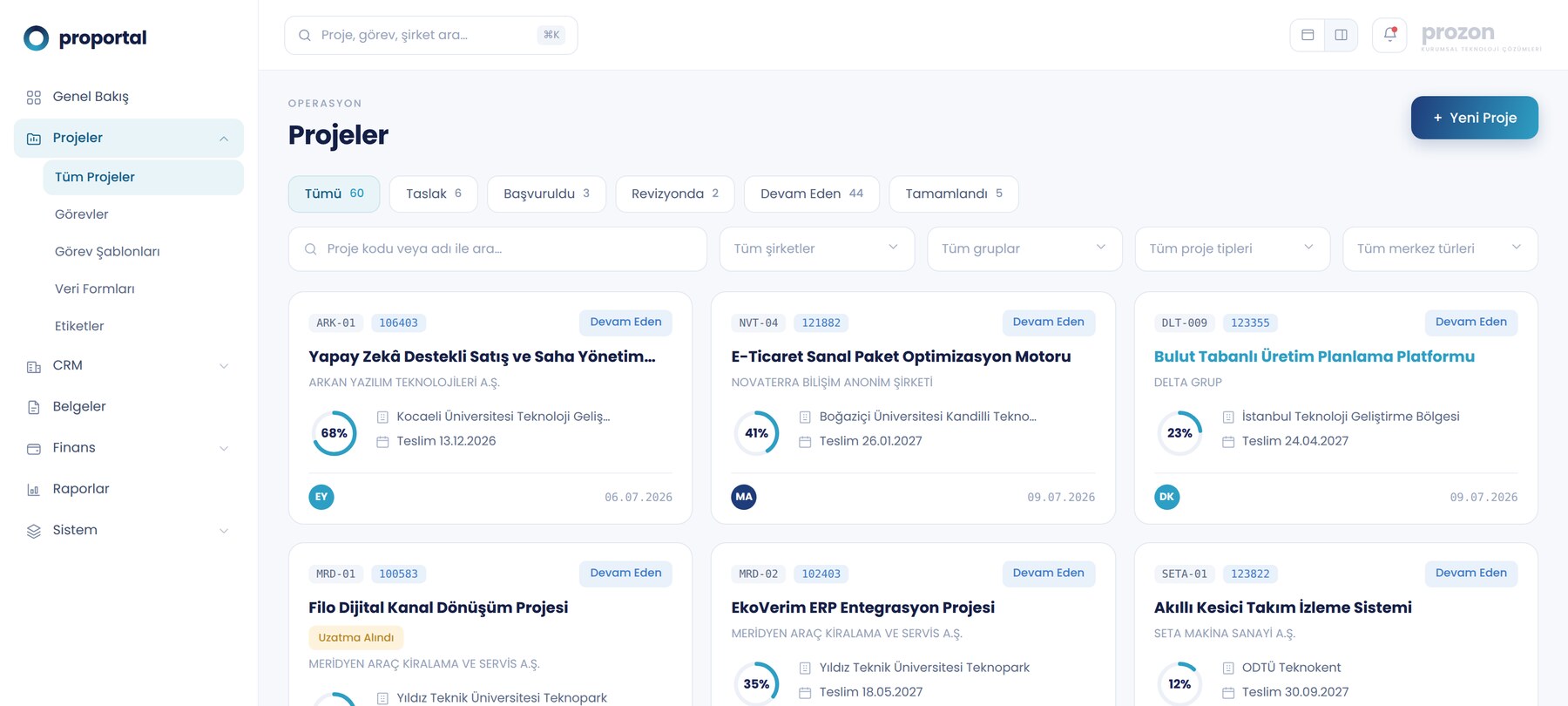1568x706 pixels.
Task: Open Akıllı Kesici Takım İzleme Sistemi
Action: (x=1282, y=608)
